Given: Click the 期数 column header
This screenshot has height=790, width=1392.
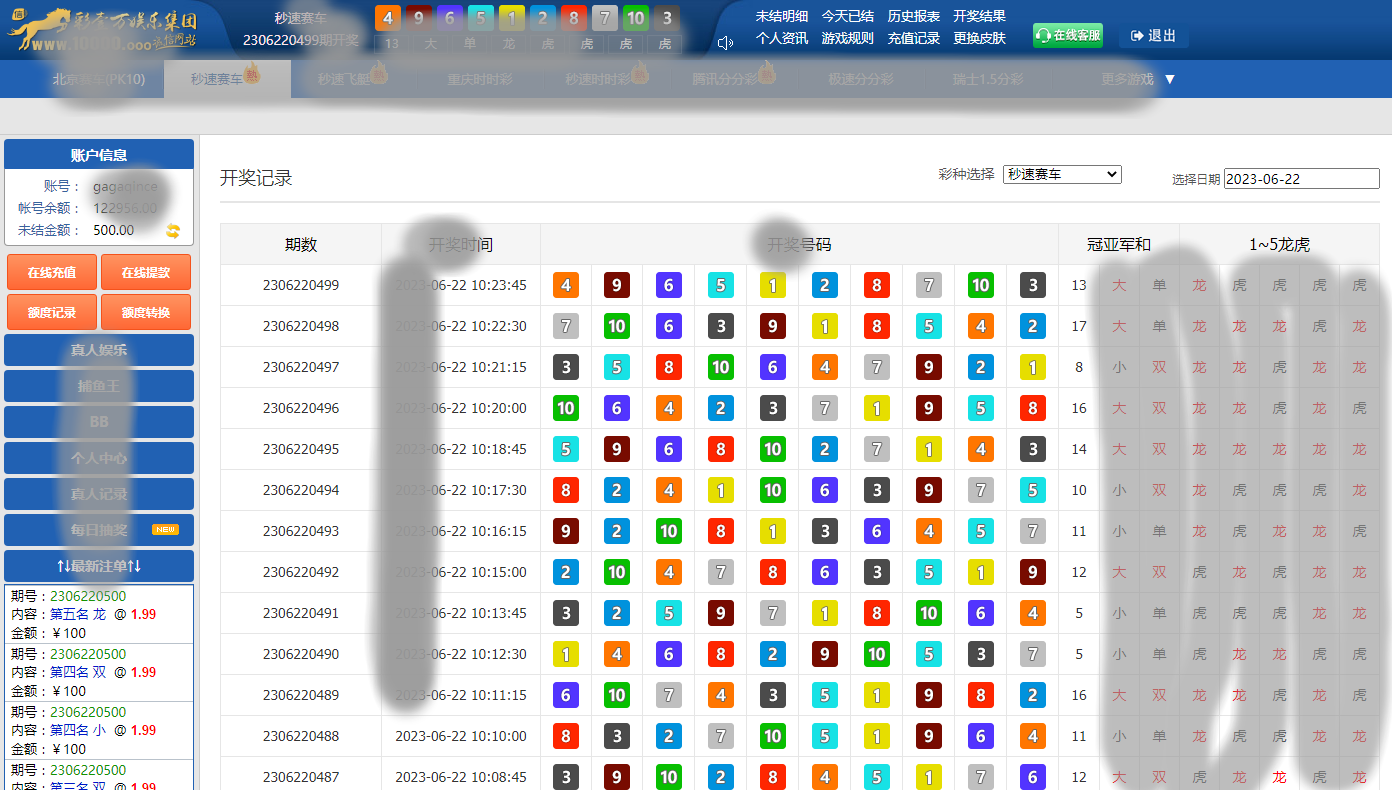Looking at the screenshot, I should pos(301,244).
